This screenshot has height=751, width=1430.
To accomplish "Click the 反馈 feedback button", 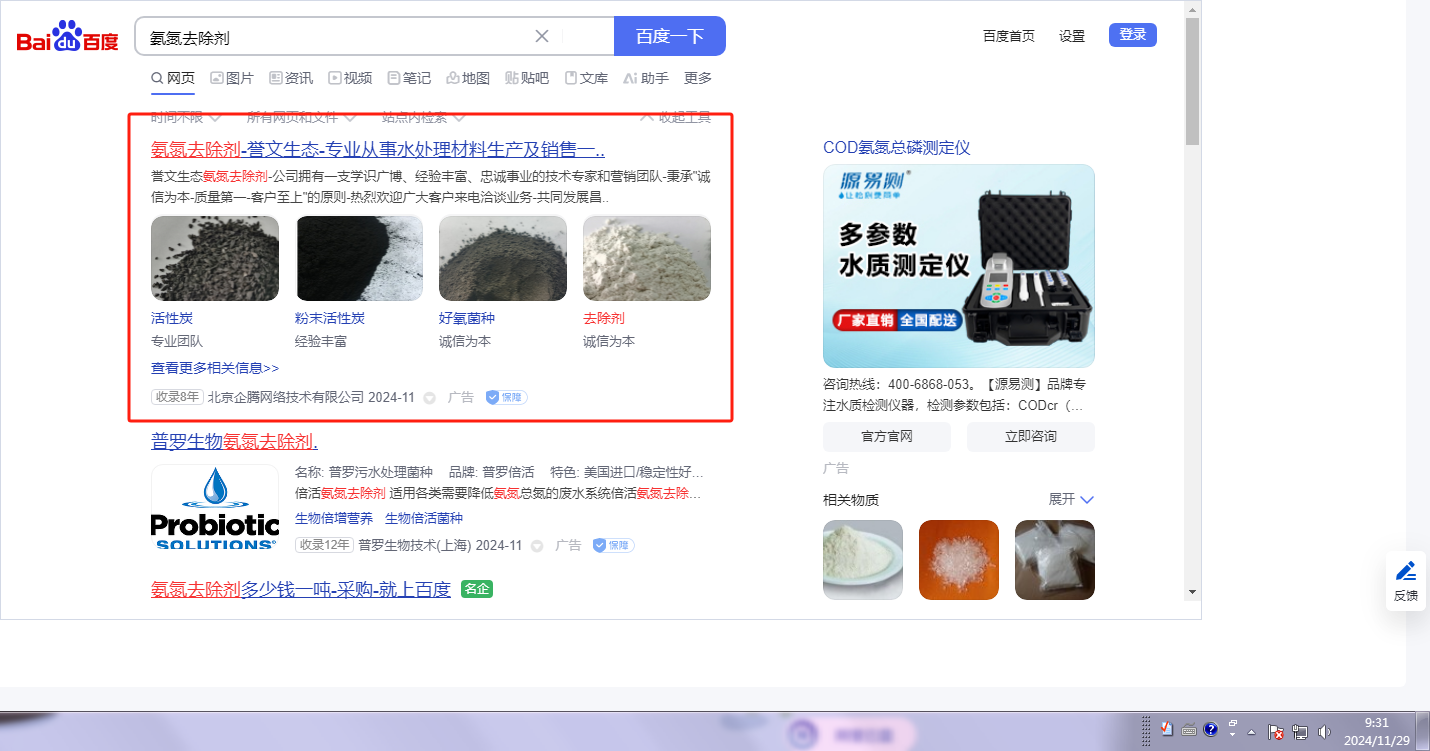I will coord(1406,581).
